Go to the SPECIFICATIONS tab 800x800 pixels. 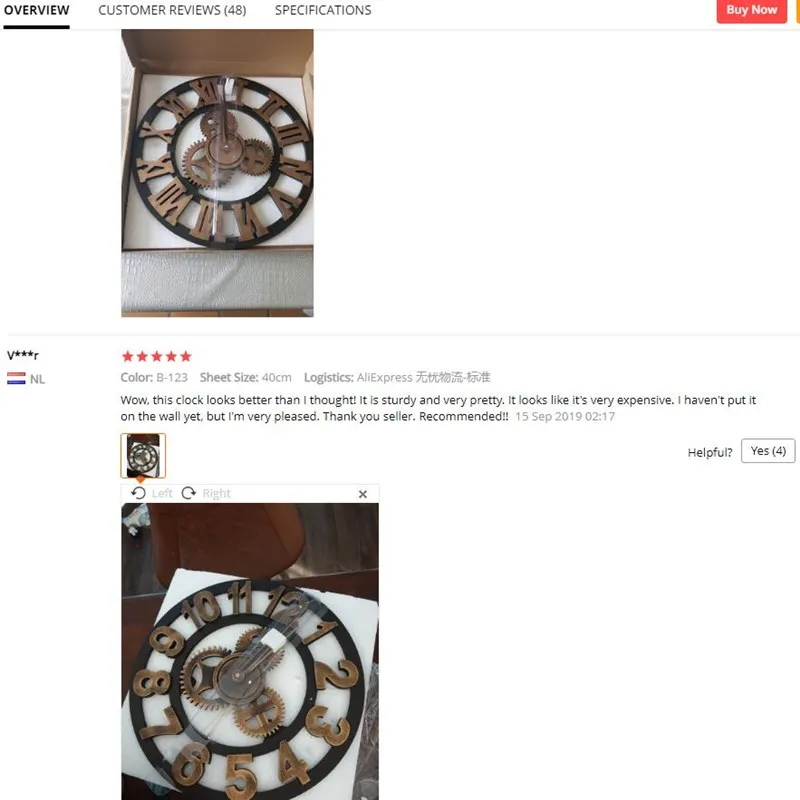(323, 10)
